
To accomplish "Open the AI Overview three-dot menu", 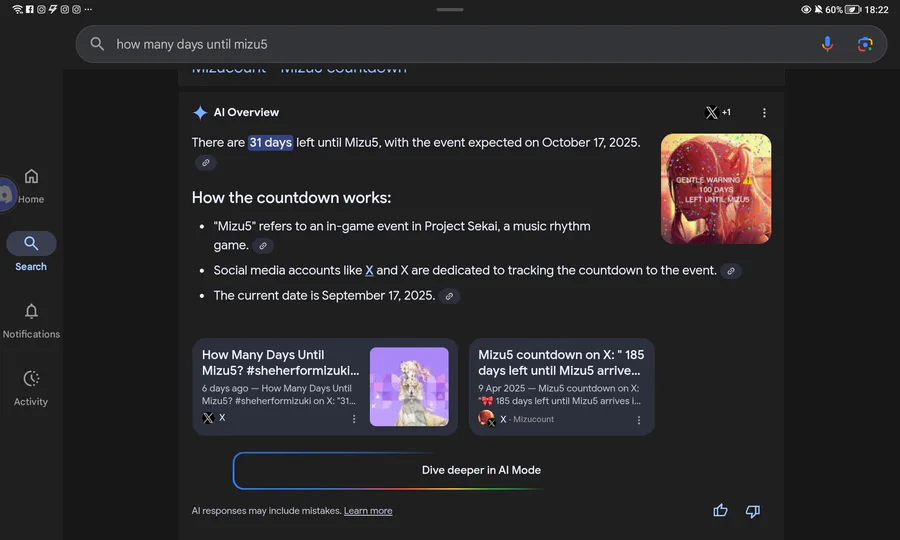I will point(764,112).
